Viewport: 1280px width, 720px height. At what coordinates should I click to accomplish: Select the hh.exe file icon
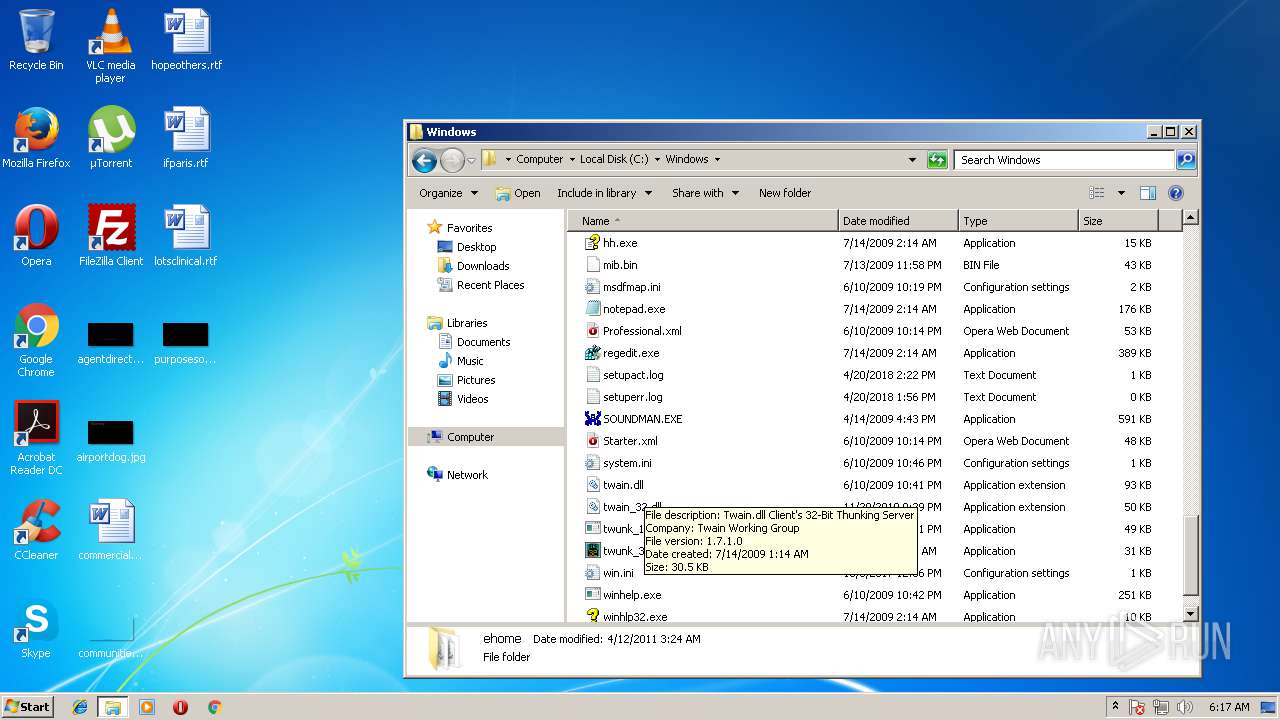click(592, 243)
